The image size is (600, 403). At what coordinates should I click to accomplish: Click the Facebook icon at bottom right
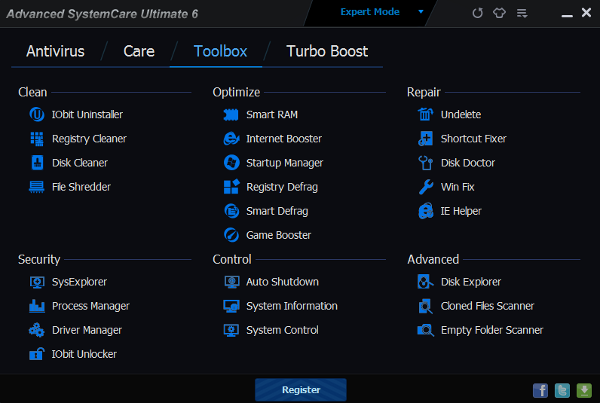541,390
